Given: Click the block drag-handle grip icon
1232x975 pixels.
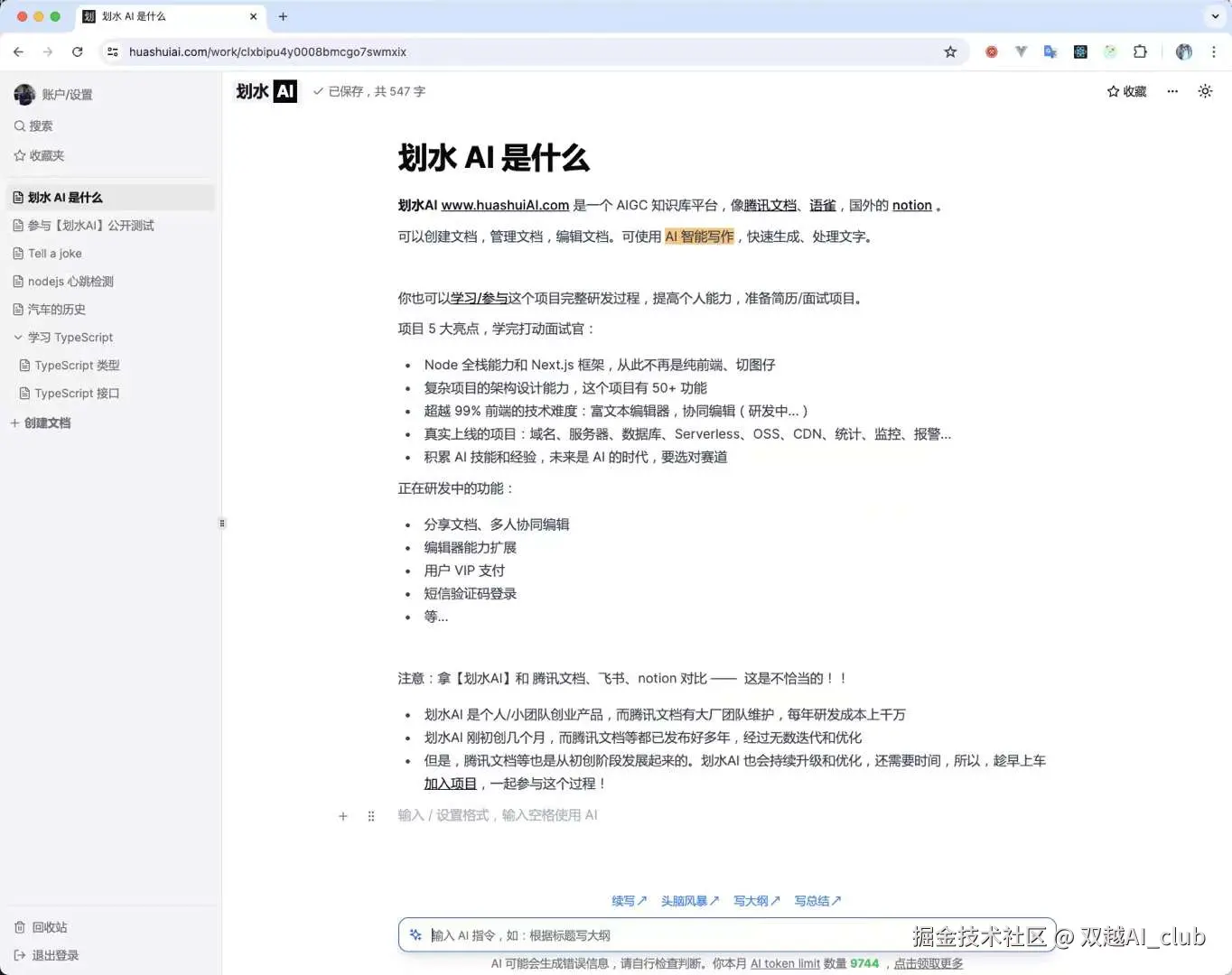Looking at the screenshot, I should coord(371,816).
